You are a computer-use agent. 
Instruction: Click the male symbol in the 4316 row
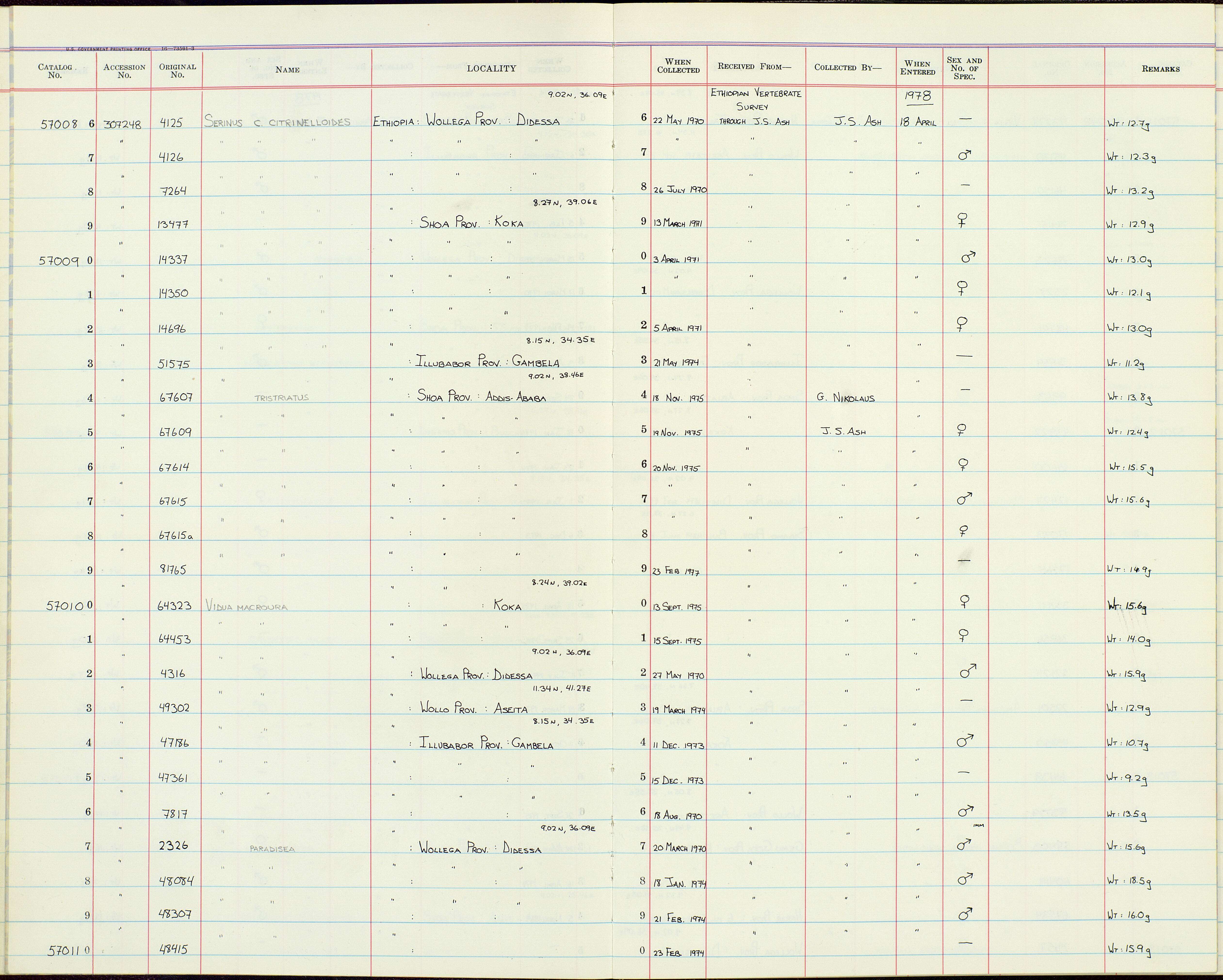pos(968,671)
